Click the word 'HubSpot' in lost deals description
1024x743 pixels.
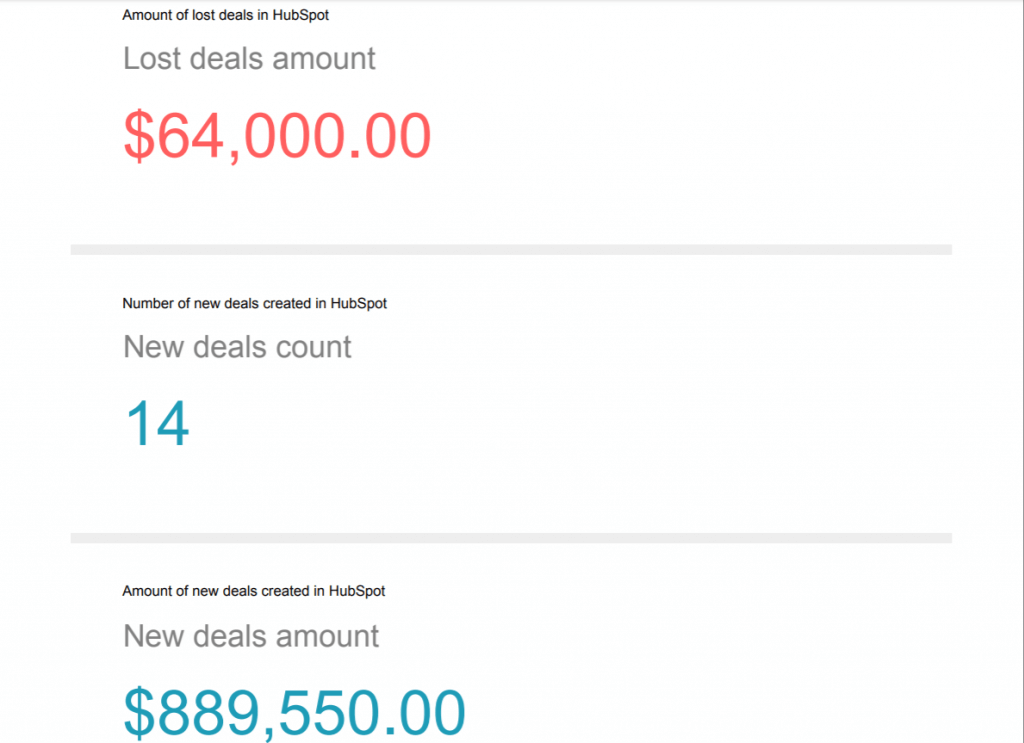point(300,15)
